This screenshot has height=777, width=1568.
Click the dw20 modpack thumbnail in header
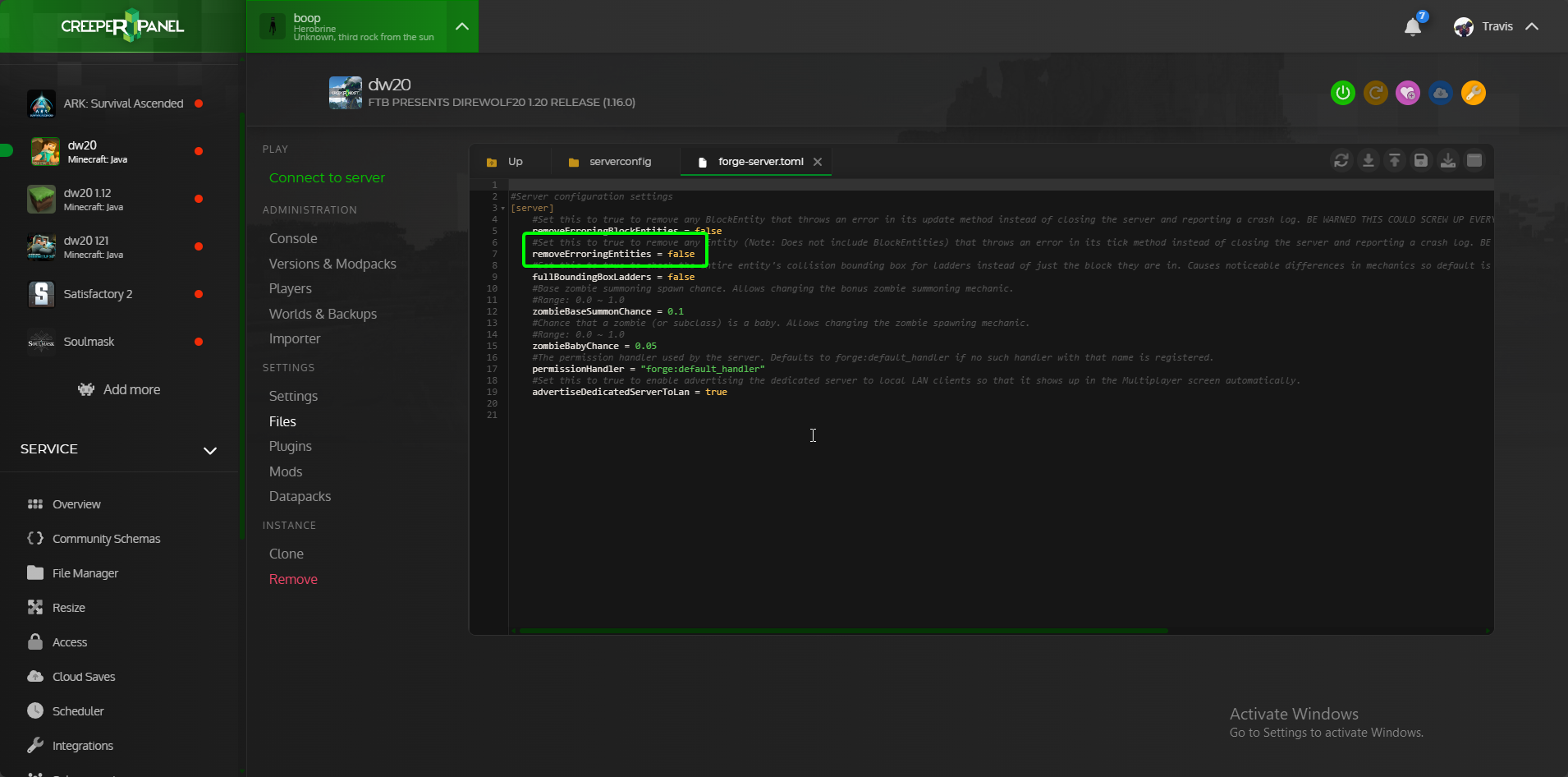[346, 93]
